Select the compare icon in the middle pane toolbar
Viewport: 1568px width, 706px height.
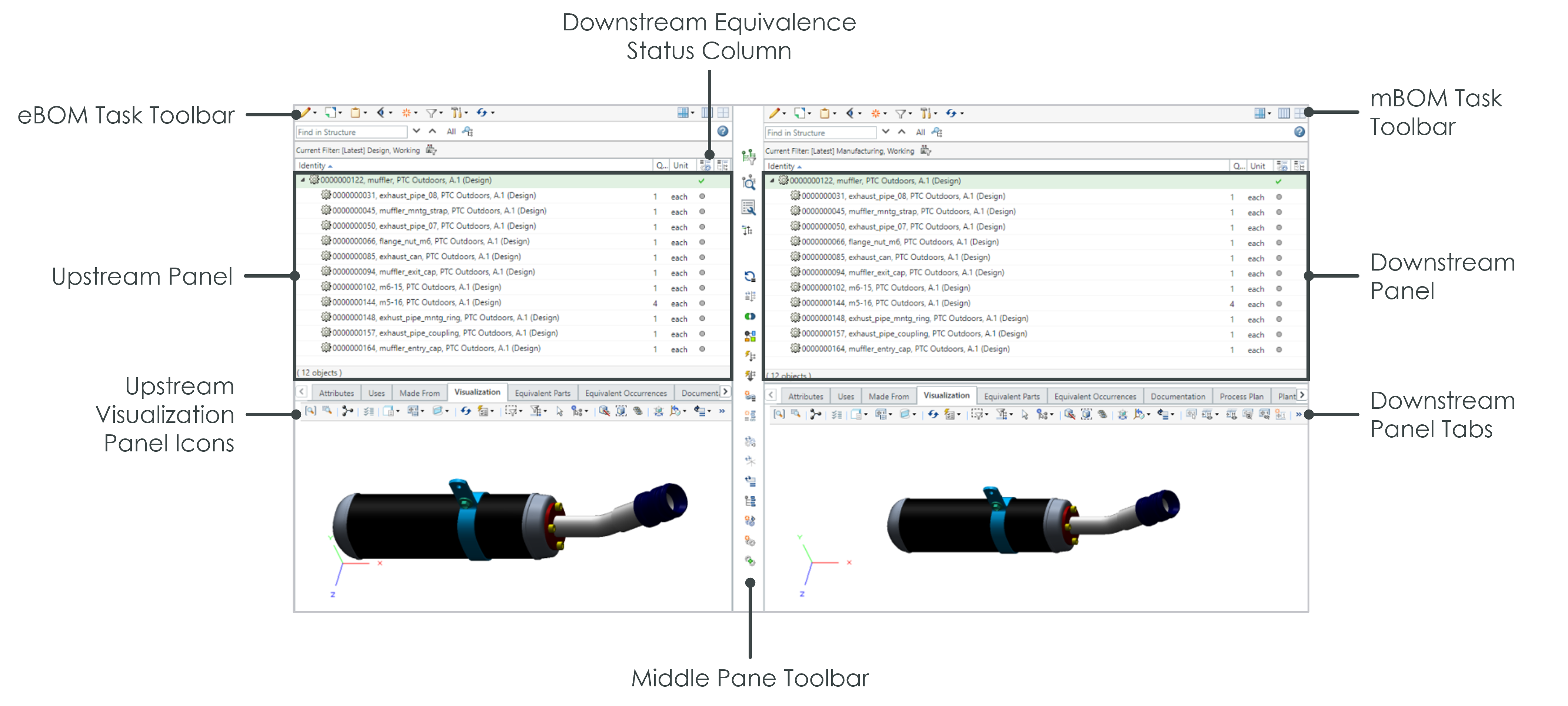tap(750, 317)
